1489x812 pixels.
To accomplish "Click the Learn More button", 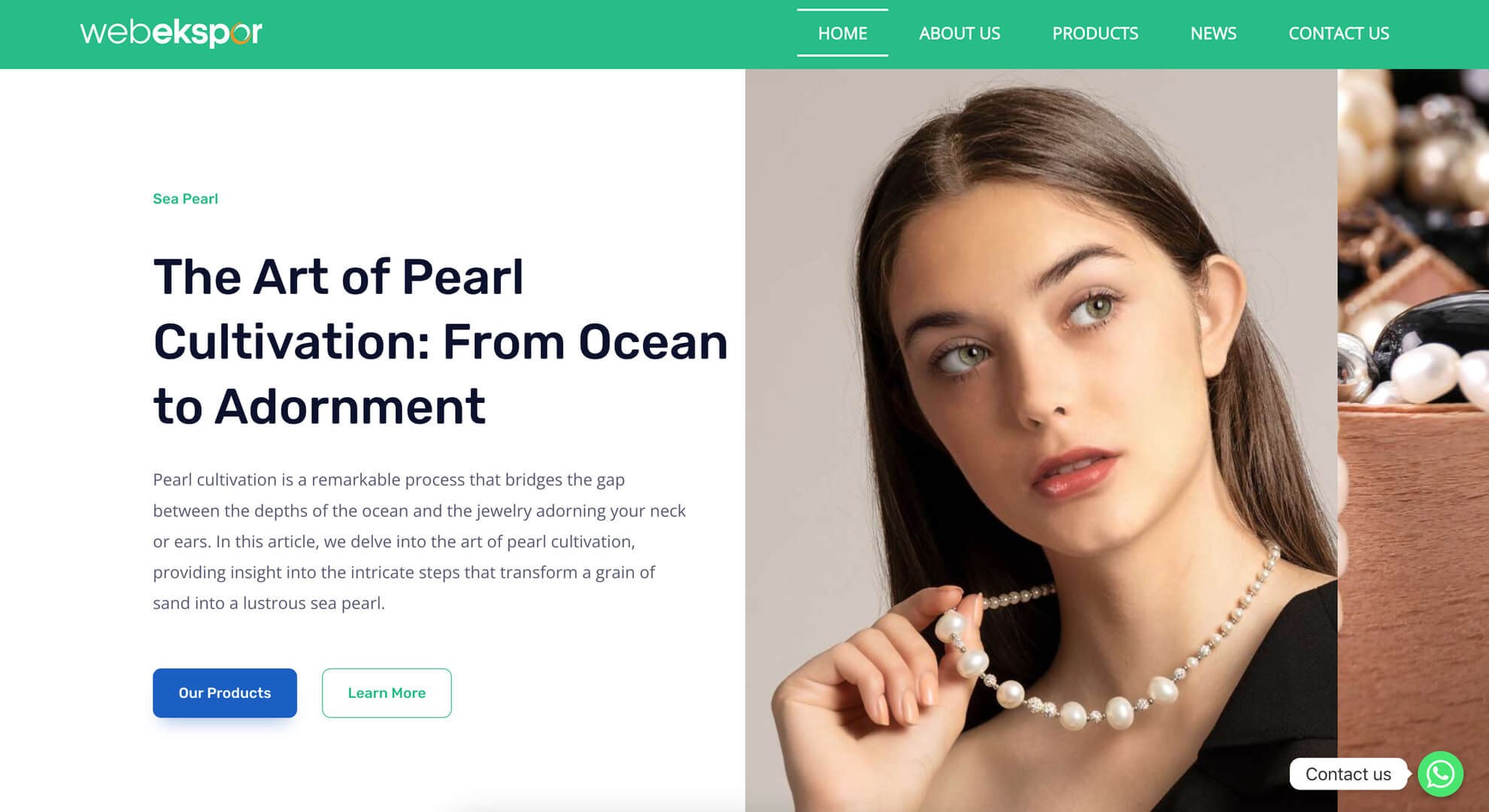I will (387, 692).
